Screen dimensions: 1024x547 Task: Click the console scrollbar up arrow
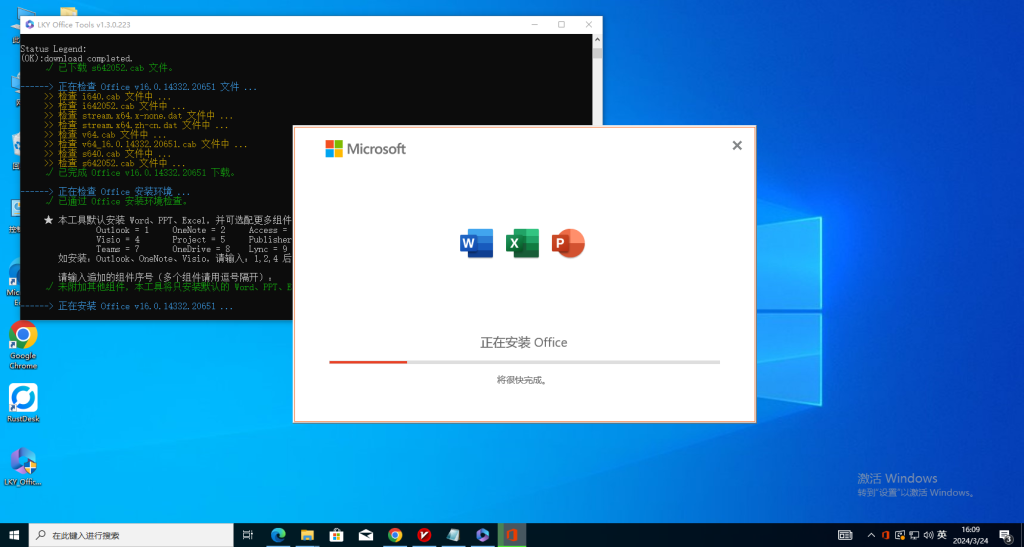[x=597, y=39]
